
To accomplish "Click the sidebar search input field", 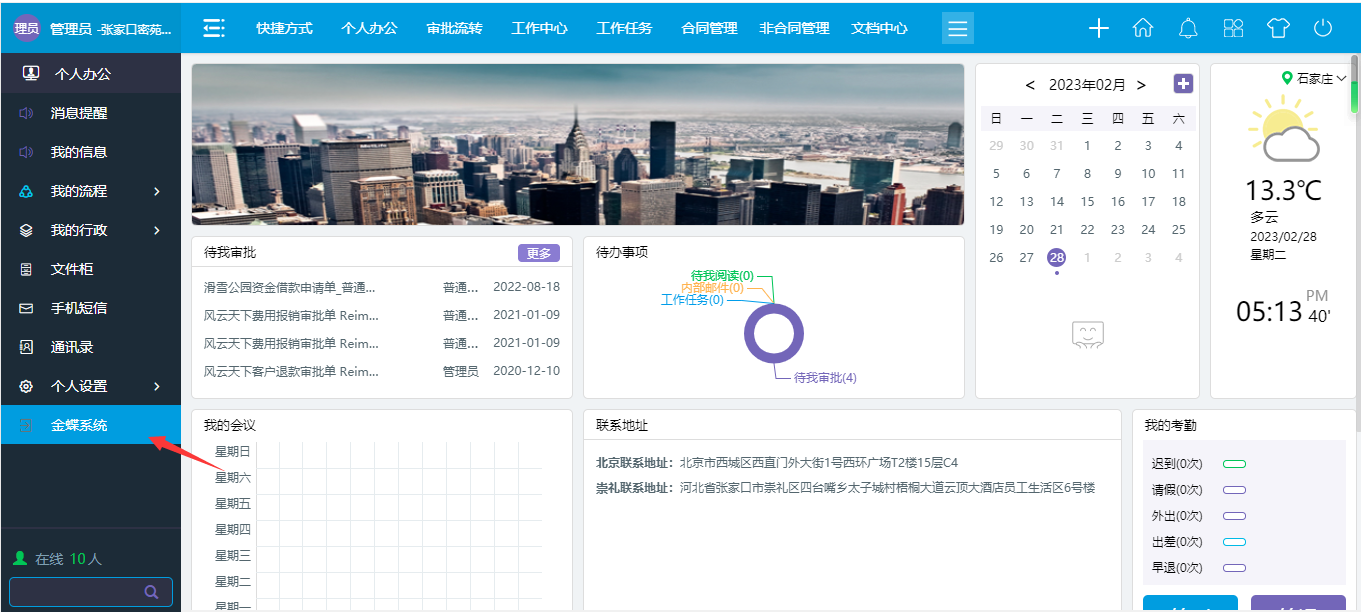I will (x=75, y=592).
